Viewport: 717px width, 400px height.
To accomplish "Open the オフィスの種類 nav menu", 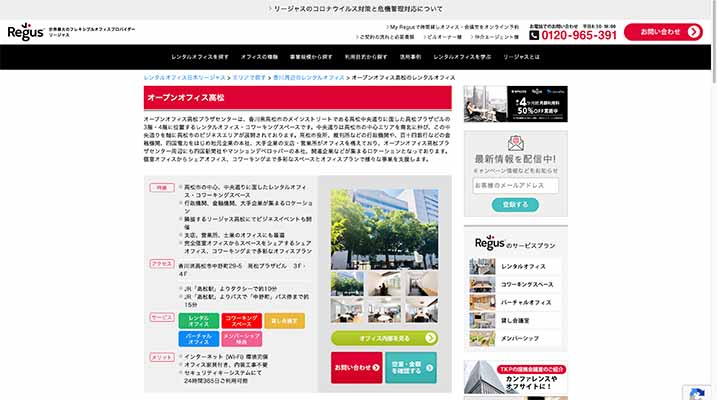I will click(259, 57).
